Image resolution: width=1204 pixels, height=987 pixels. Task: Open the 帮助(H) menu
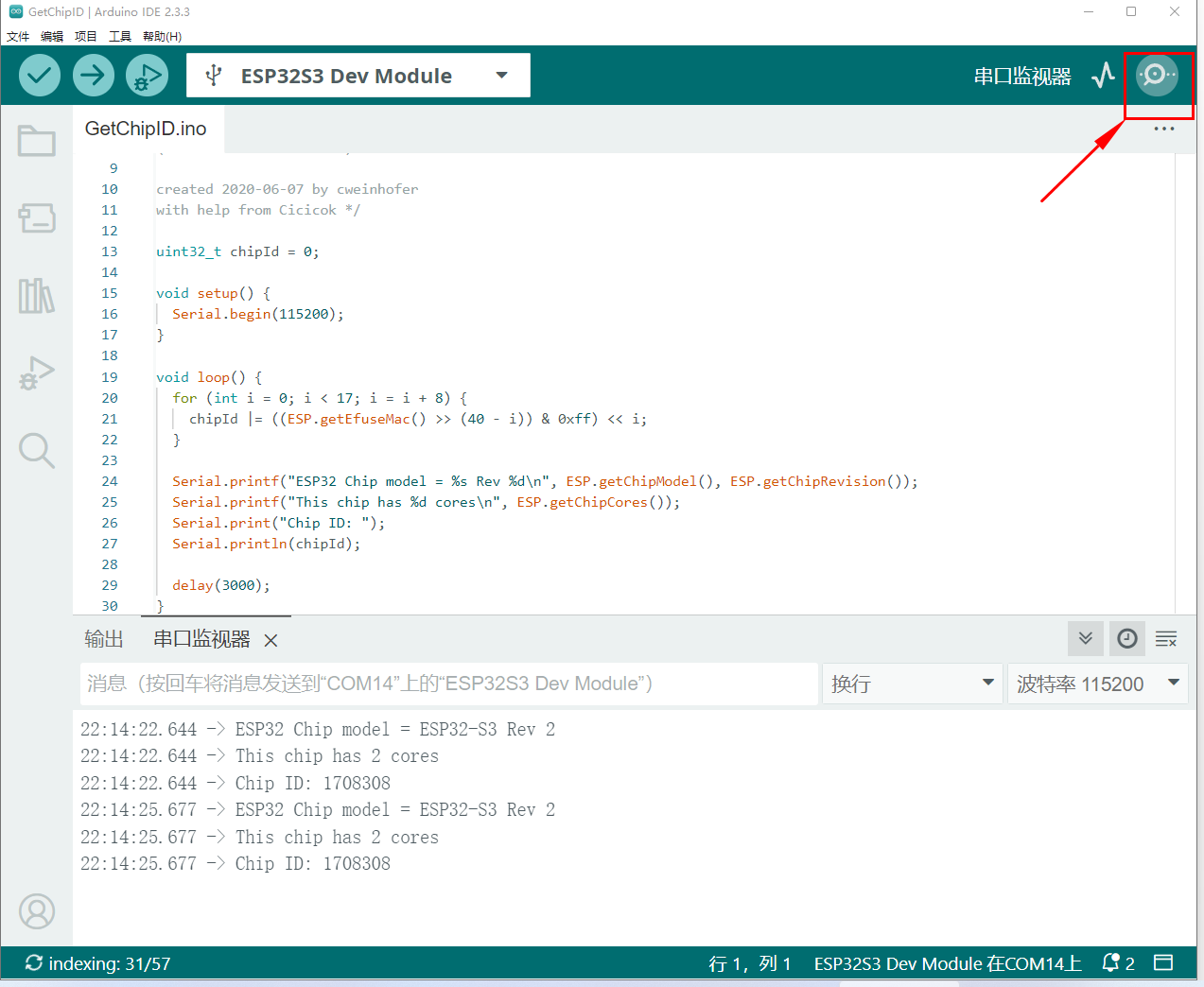tap(162, 36)
